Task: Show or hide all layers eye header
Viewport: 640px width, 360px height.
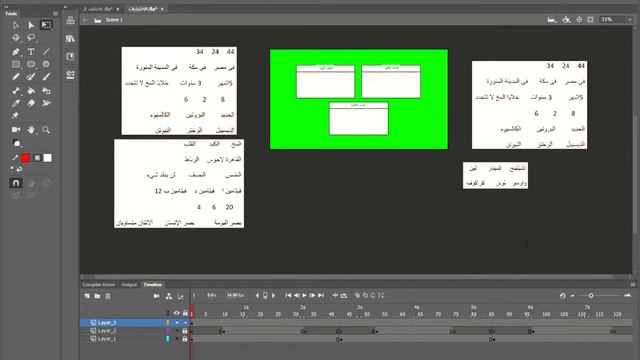Action: tap(177, 313)
